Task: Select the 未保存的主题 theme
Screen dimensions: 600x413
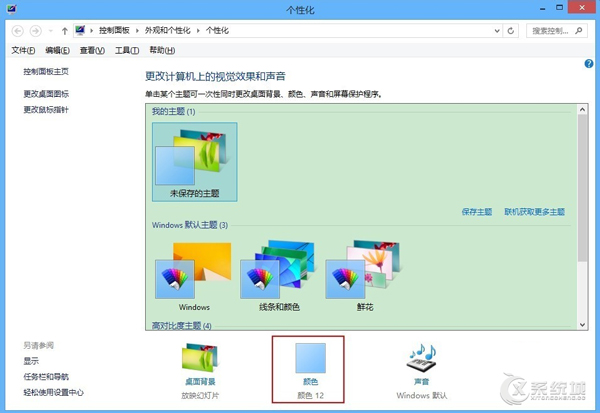Action: [x=194, y=162]
